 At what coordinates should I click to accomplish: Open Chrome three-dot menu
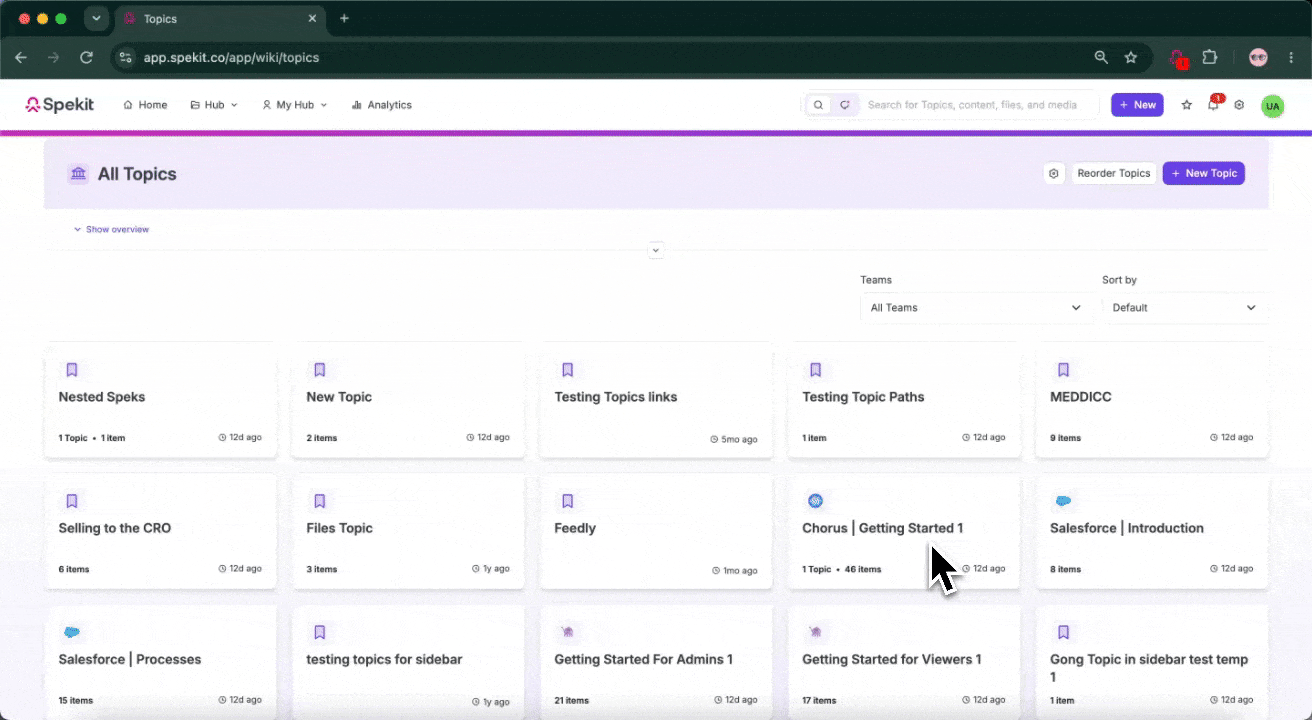pos(1291,58)
